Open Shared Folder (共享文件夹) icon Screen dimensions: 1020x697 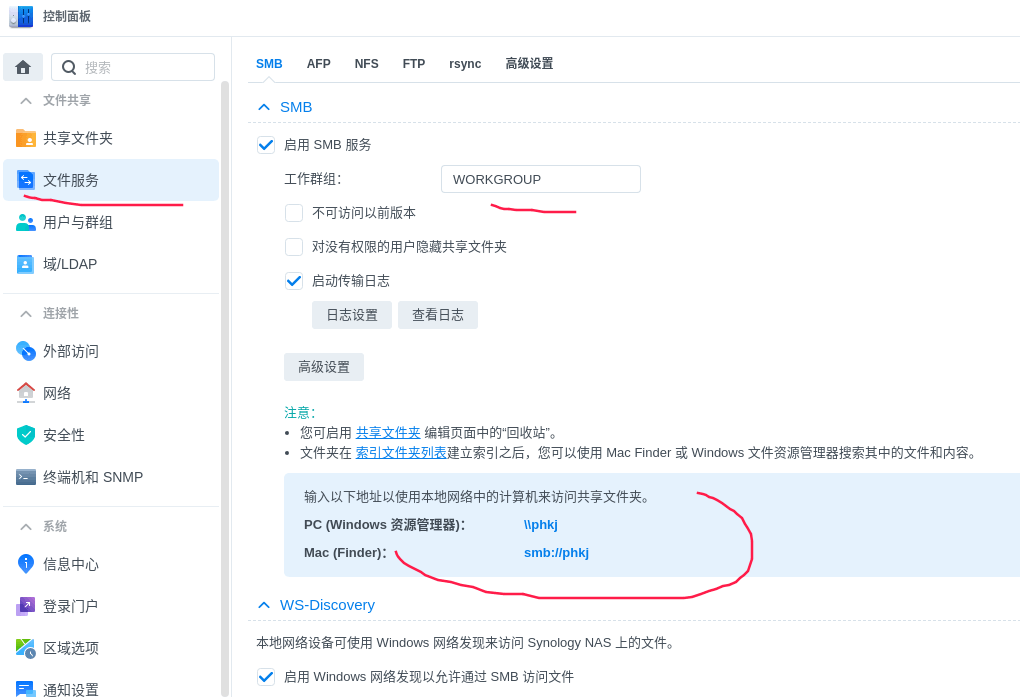pos(26,138)
